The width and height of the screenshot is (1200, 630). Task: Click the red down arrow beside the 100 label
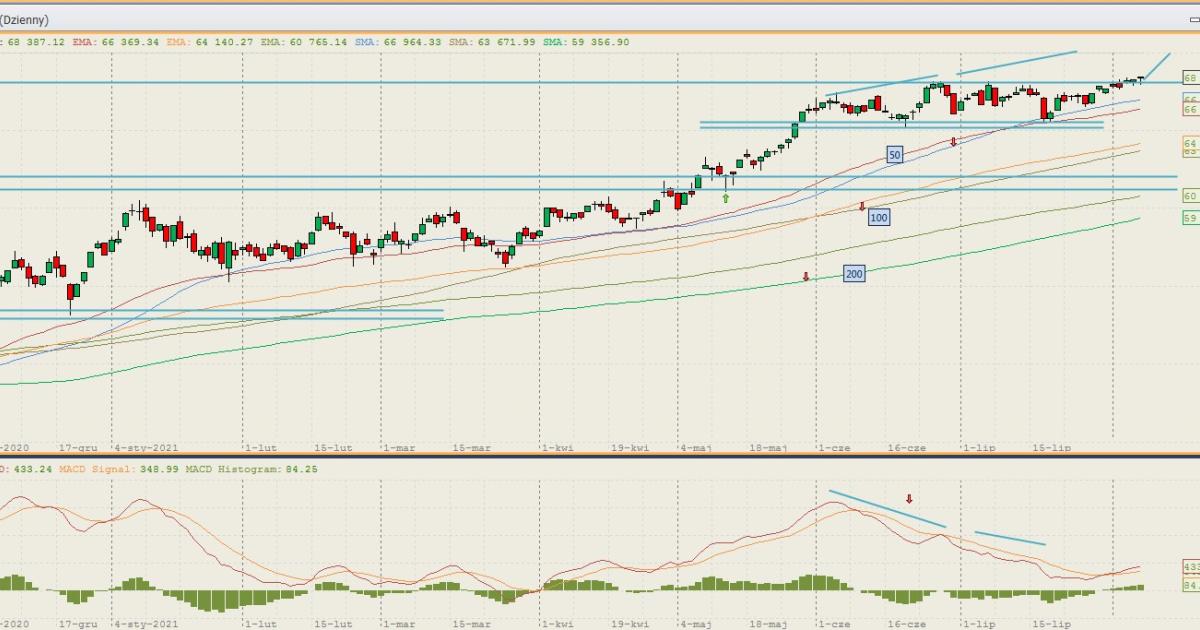click(x=862, y=207)
